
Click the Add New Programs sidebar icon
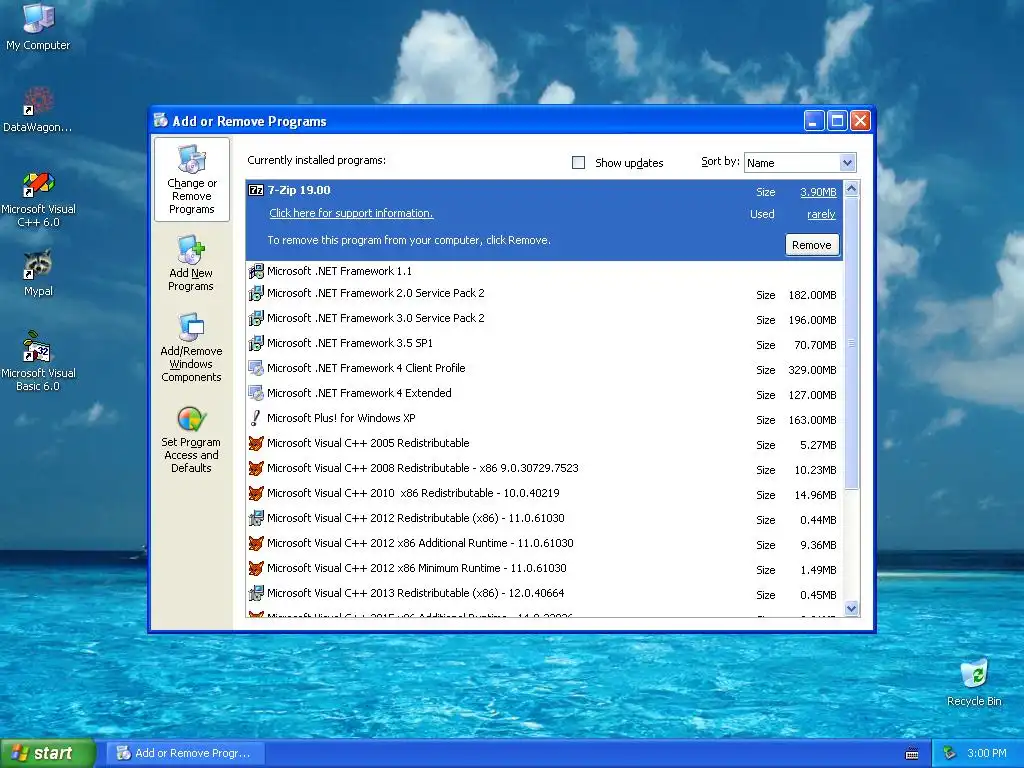pos(191,249)
